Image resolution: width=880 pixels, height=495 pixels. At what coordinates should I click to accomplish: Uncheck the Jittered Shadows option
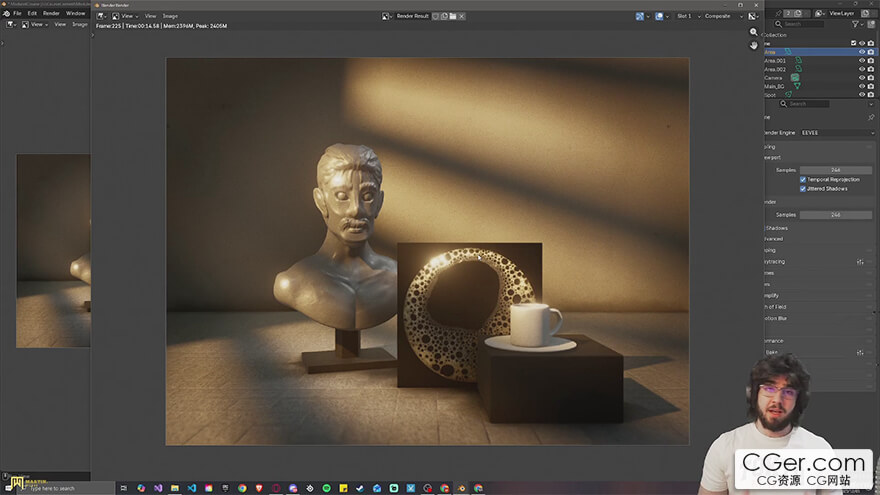click(x=803, y=188)
